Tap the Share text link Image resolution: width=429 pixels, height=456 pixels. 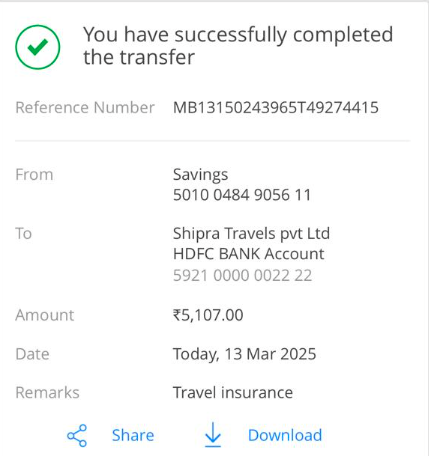pos(133,435)
